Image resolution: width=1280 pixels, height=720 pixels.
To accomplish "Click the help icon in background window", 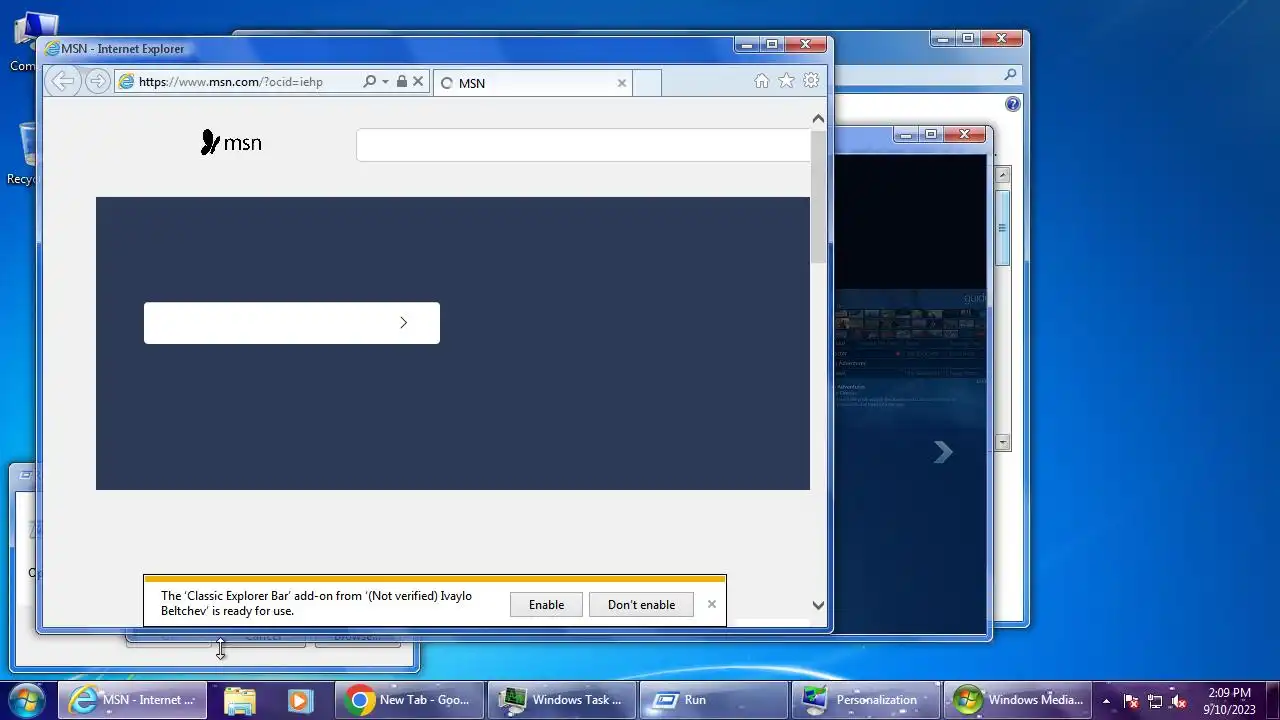I will [x=1013, y=104].
